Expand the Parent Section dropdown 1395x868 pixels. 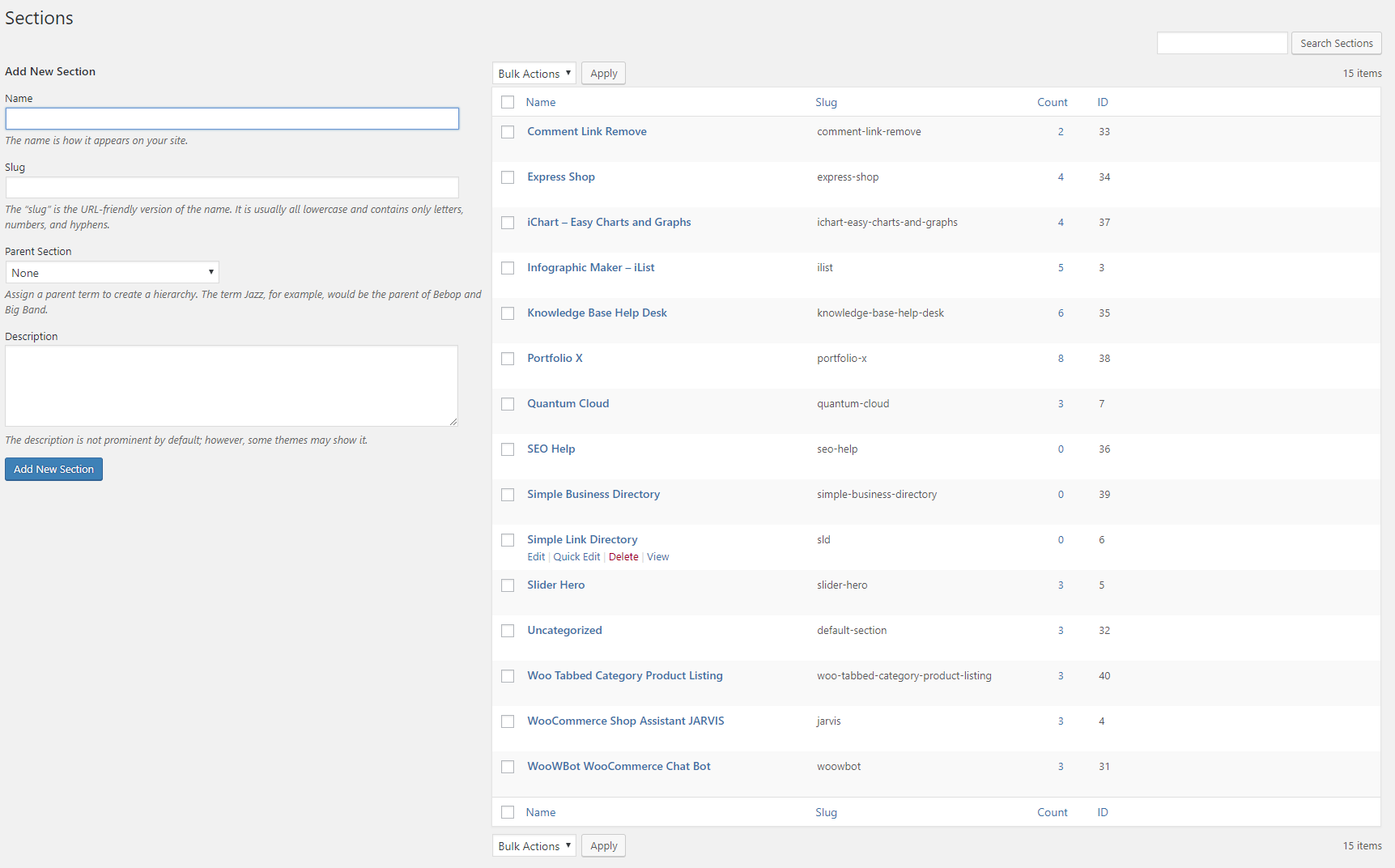click(x=113, y=273)
